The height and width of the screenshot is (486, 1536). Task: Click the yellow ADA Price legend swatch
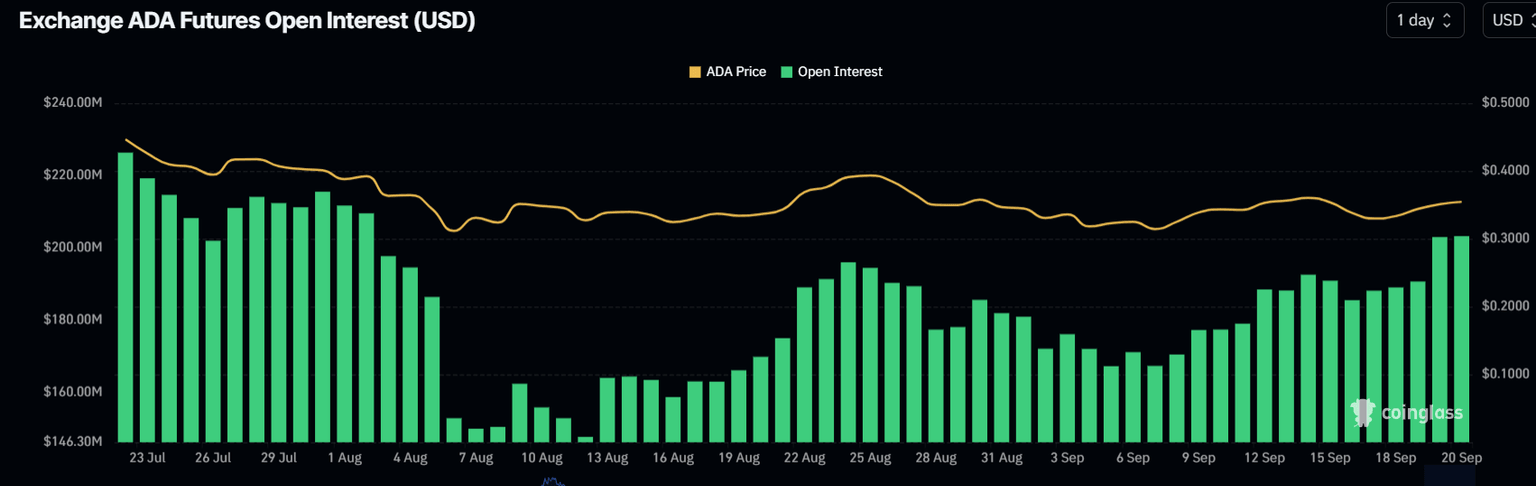tap(695, 72)
